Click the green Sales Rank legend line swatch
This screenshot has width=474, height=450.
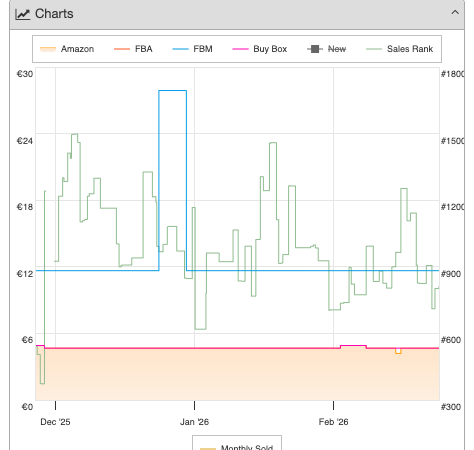374,49
